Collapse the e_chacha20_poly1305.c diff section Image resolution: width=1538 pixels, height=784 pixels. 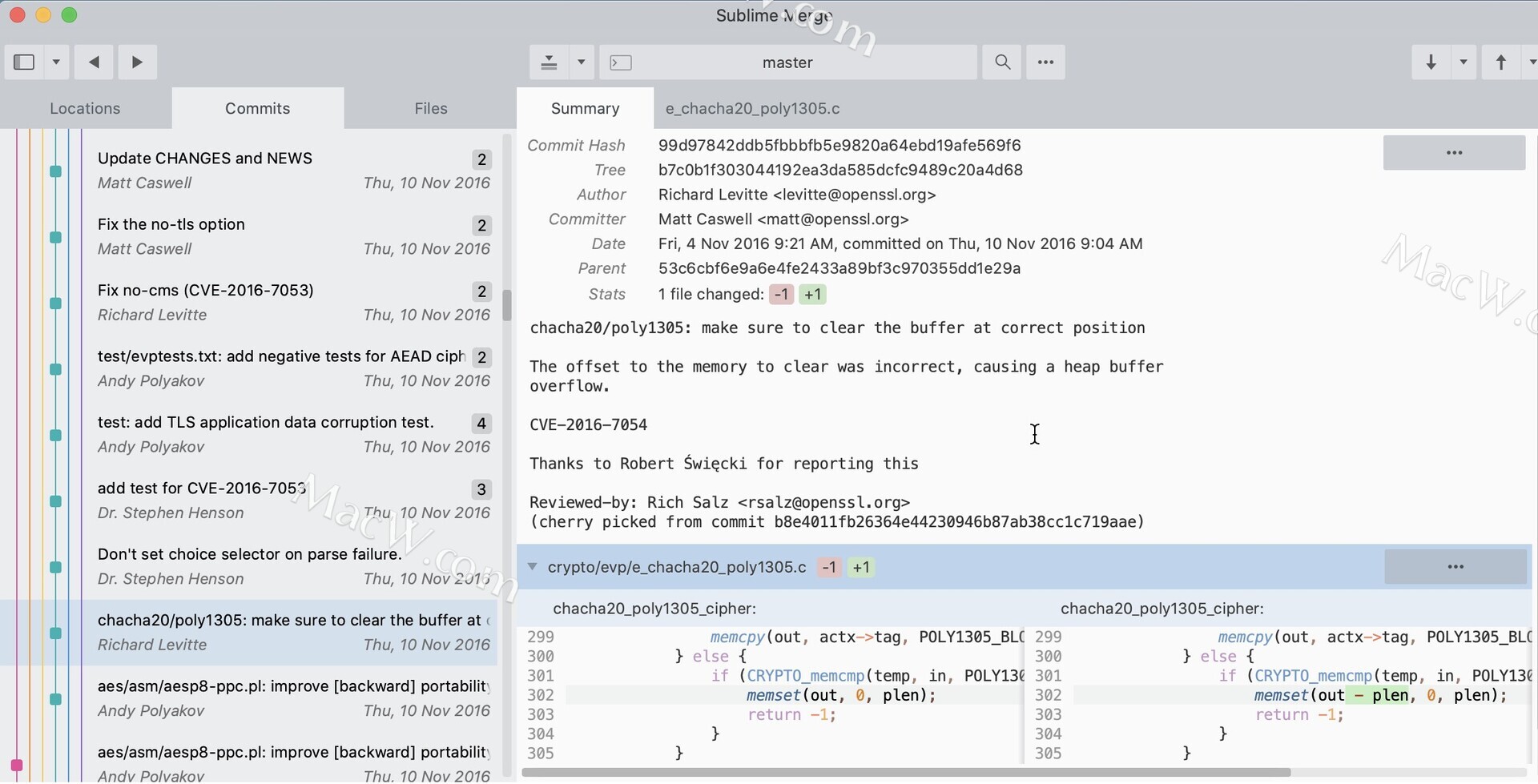coord(533,567)
